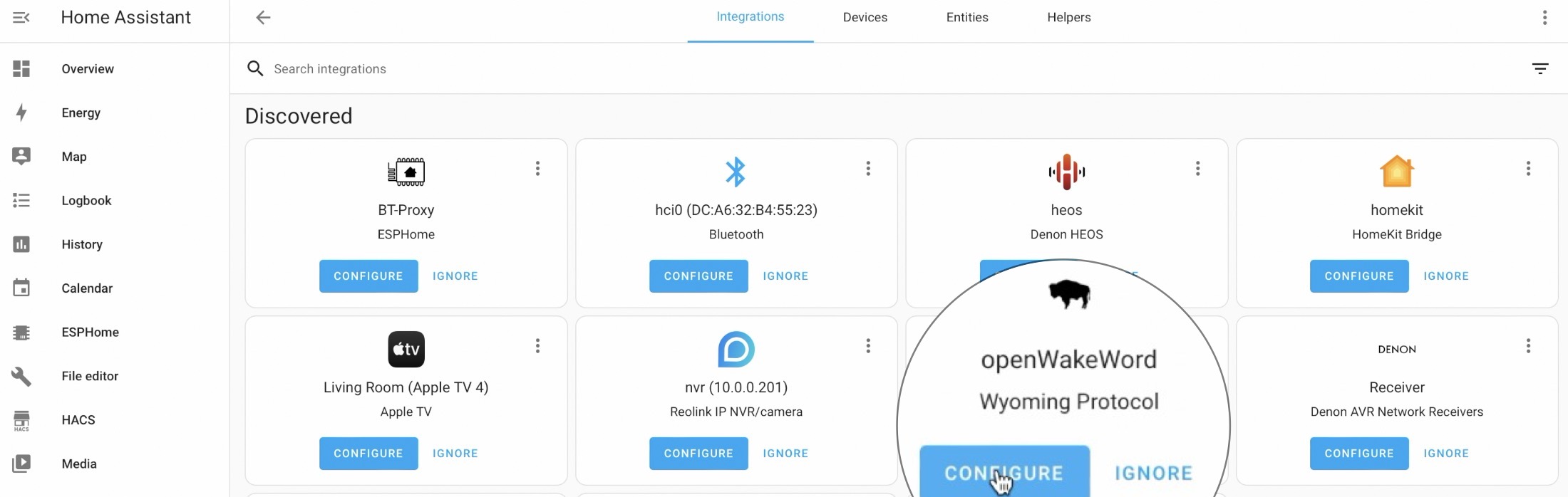
Task: Click the Denon HEOS label
Action: (x=1067, y=234)
